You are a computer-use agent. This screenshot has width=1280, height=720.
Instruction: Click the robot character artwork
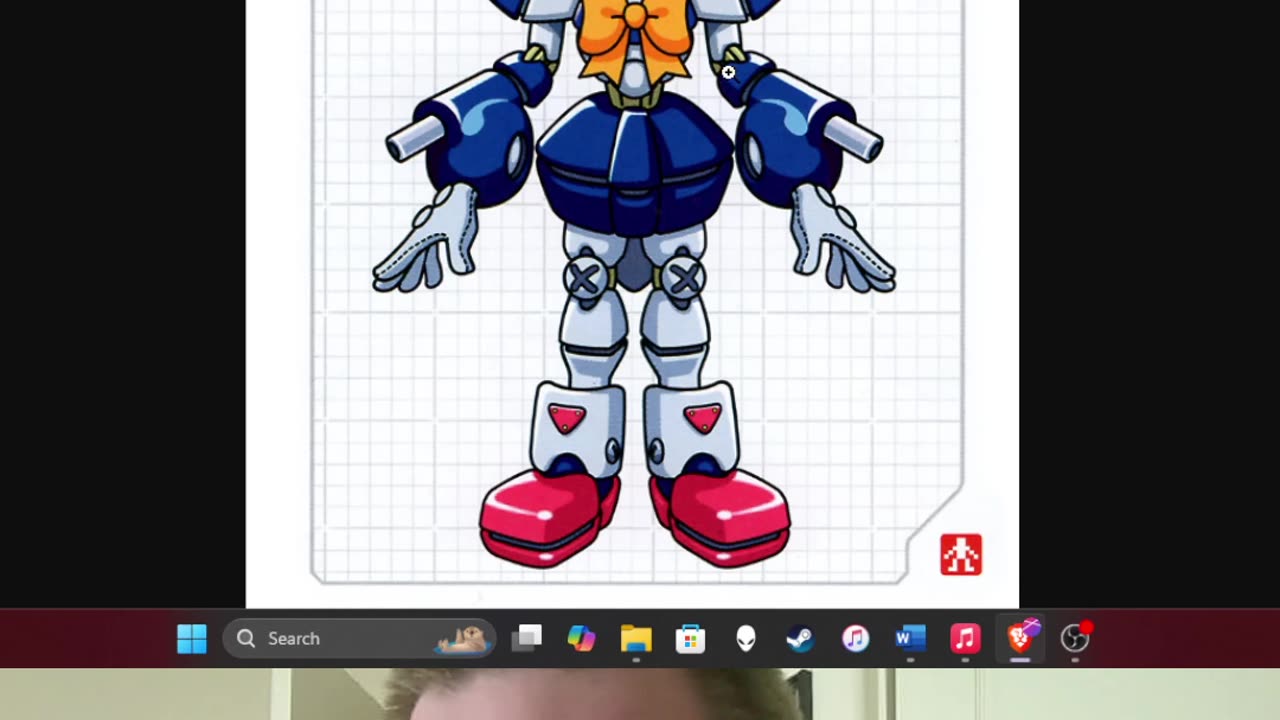click(x=634, y=284)
